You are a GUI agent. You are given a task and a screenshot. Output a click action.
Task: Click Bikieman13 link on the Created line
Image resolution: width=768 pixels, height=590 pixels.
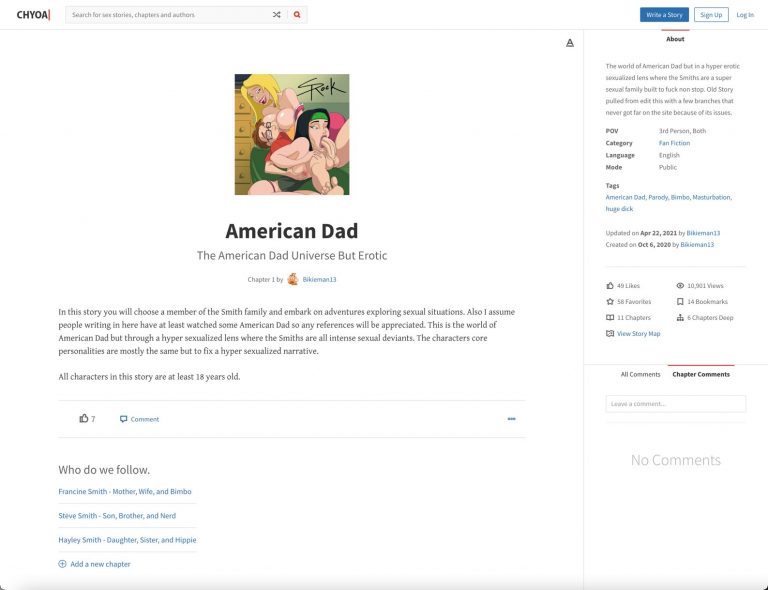tap(697, 245)
